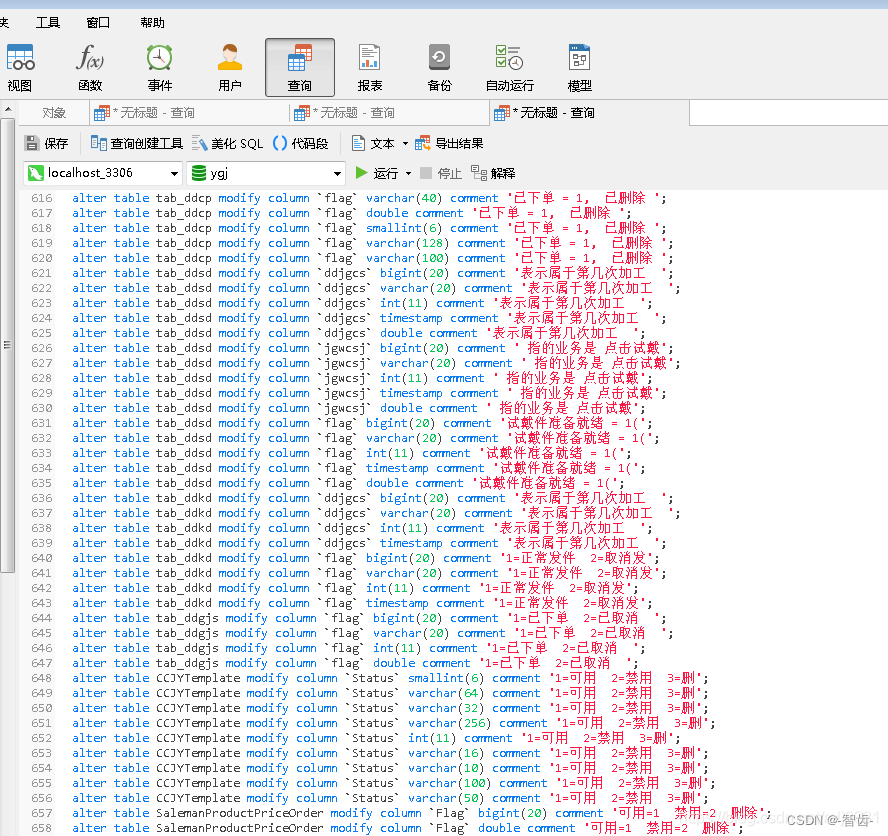Screen dimensions: 888x836
Task: Open the 运行 run options dropdown arrow
Action: (409, 172)
